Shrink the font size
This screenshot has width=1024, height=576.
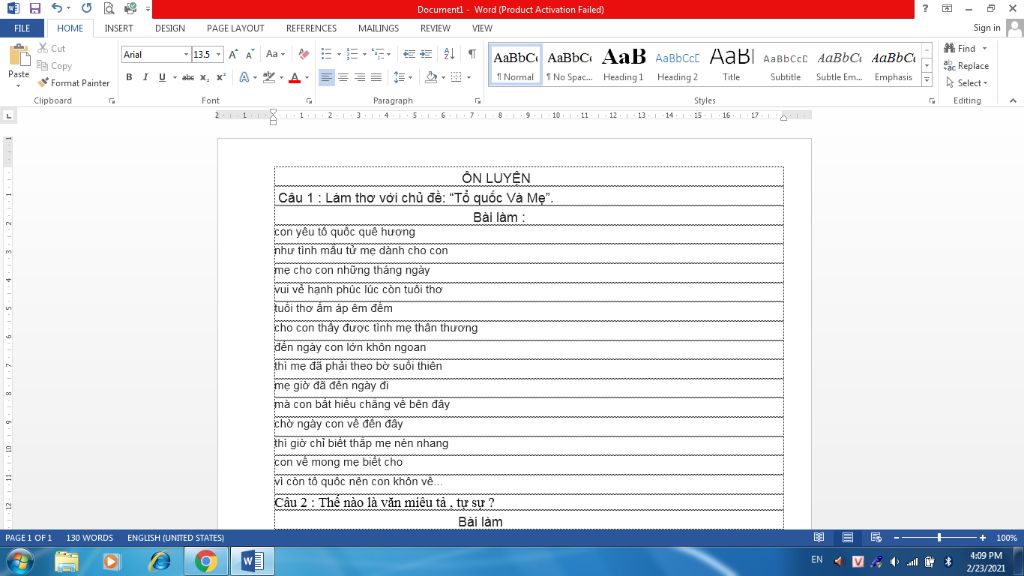(249, 55)
